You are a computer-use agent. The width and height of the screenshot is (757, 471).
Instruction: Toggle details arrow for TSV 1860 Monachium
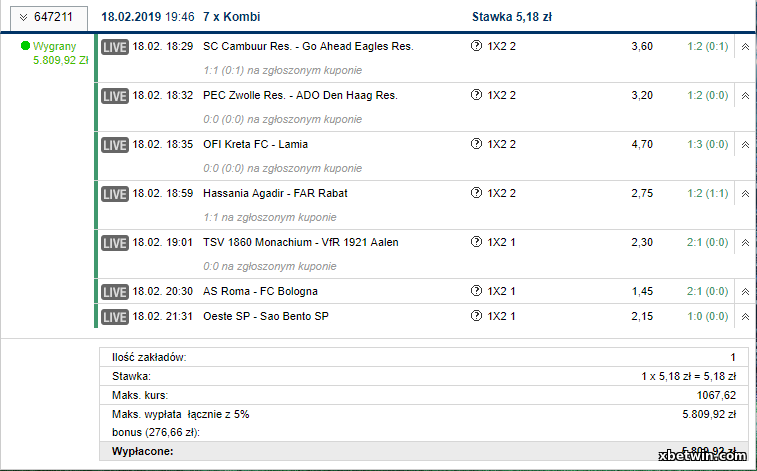pos(745,243)
